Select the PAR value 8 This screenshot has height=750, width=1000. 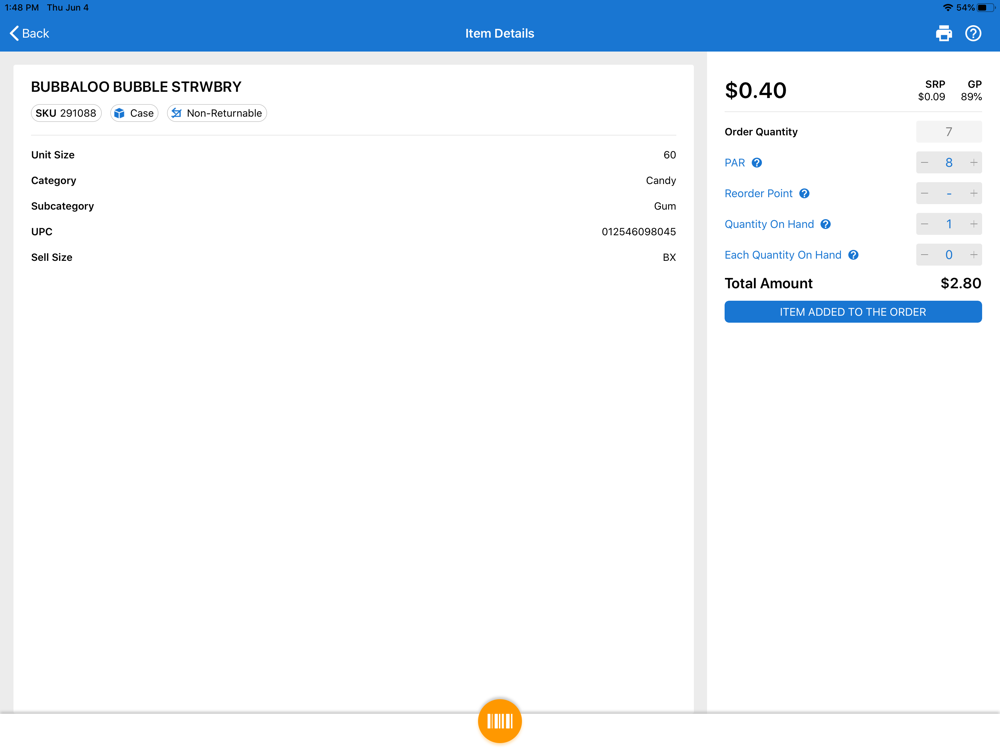click(x=949, y=163)
